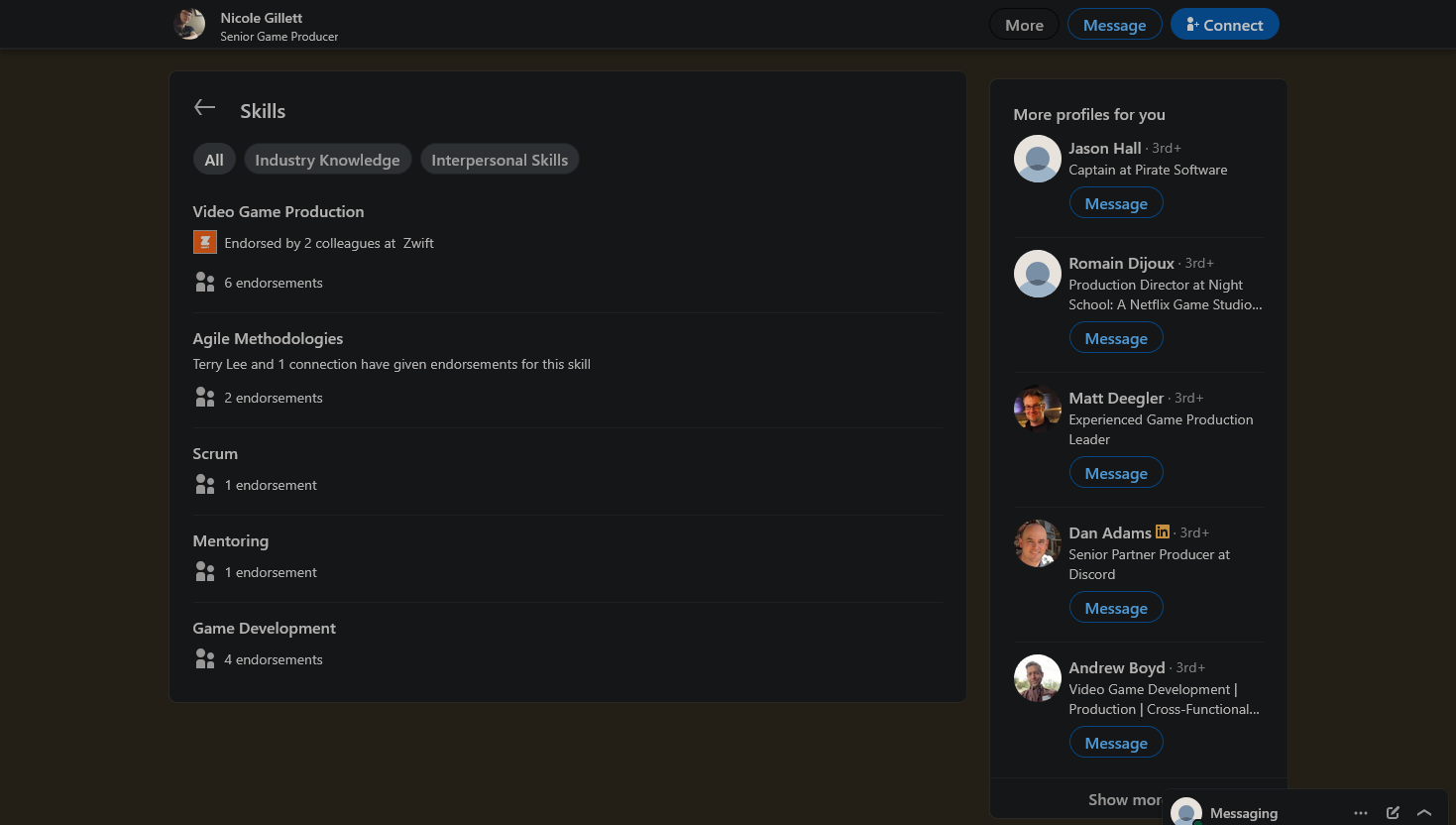Filter skills by Industry Knowledge
Image resolution: width=1456 pixels, height=825 pixels.
click(x=327, y=160)
